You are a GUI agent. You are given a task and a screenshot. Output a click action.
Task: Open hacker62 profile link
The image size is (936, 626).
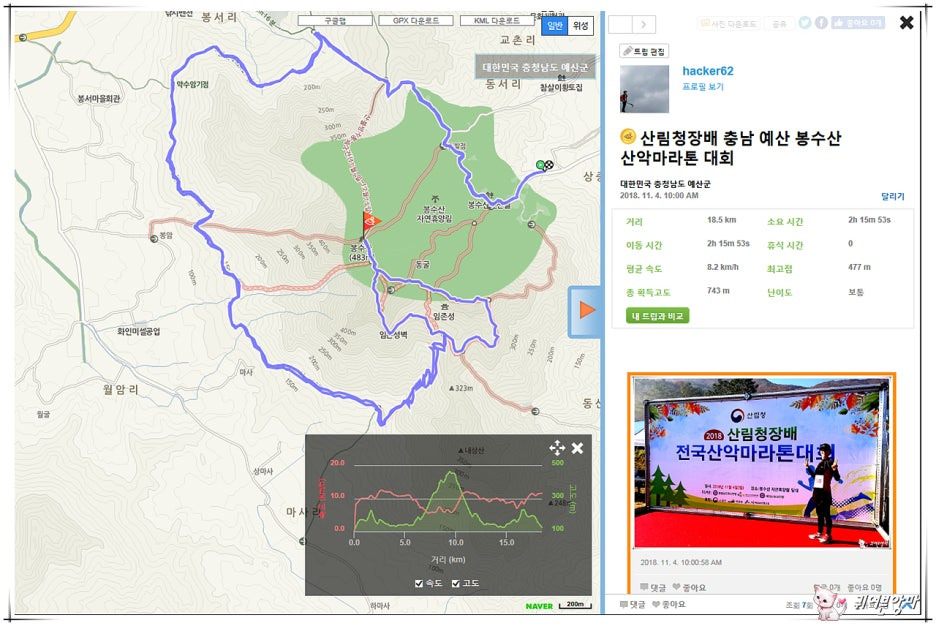pos(707,71)
